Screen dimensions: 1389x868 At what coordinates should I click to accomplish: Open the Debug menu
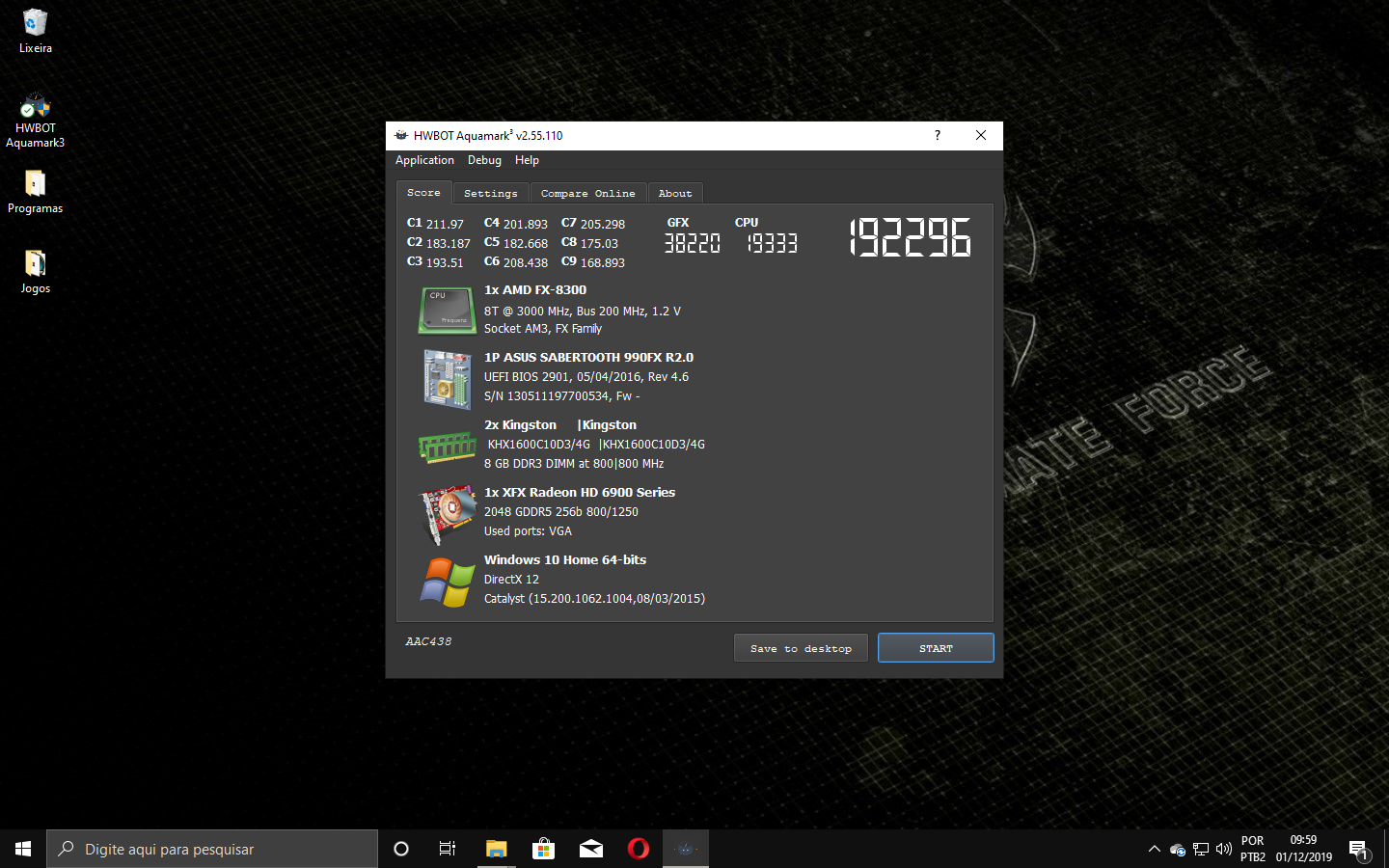(x=484, y=160)
